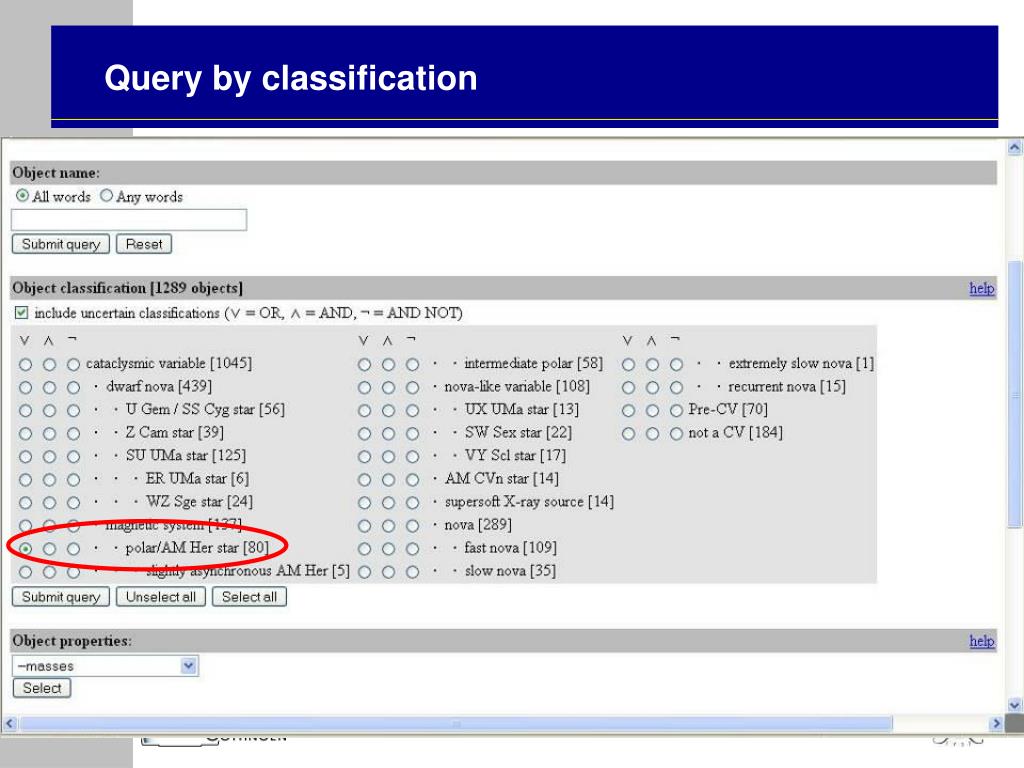
Task: Select AND radio for dwarf nova [439]
Action: [50, 387]
